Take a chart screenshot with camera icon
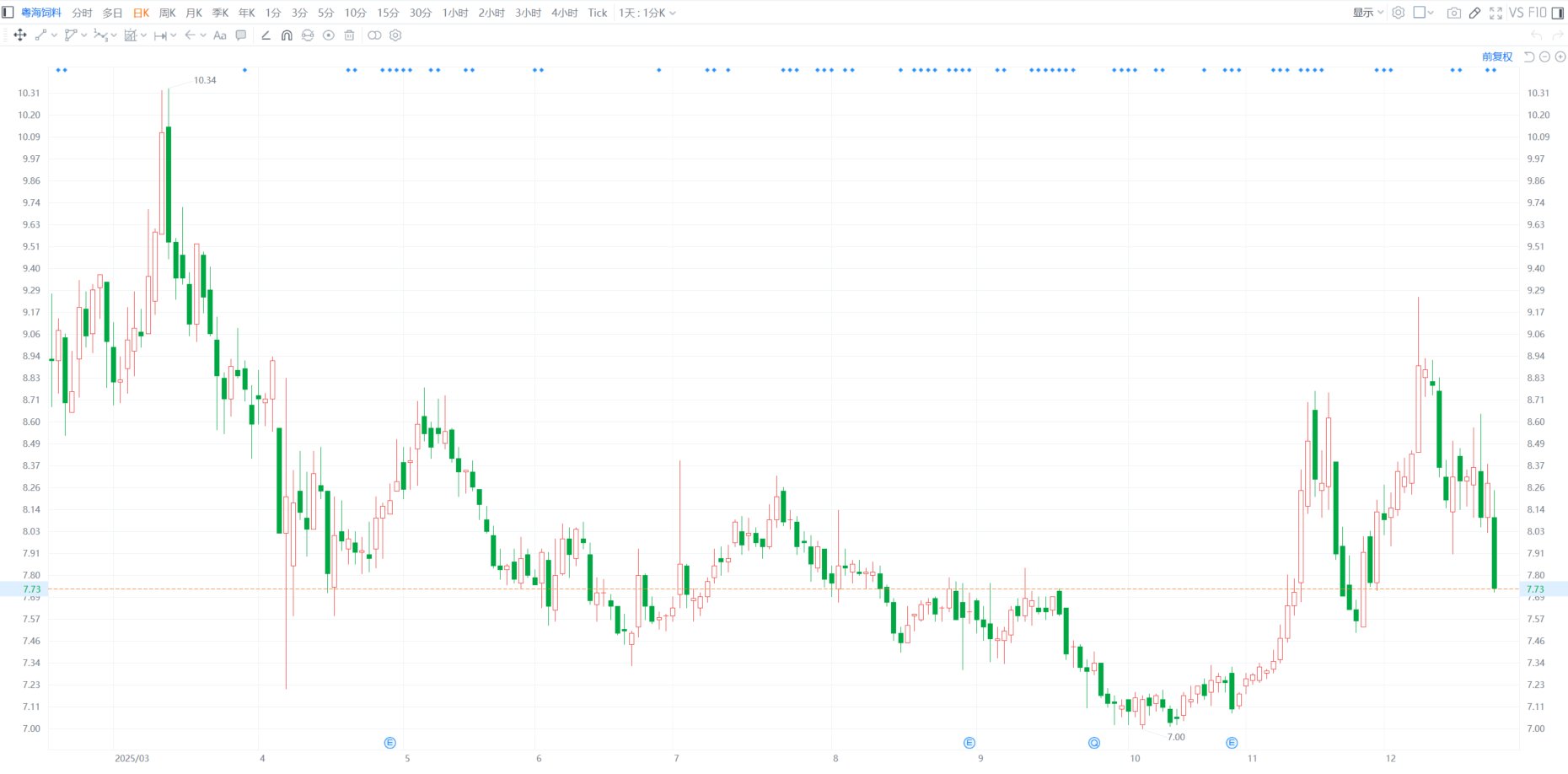This screenshot has height=774, width=1568. pos(1454,13)
